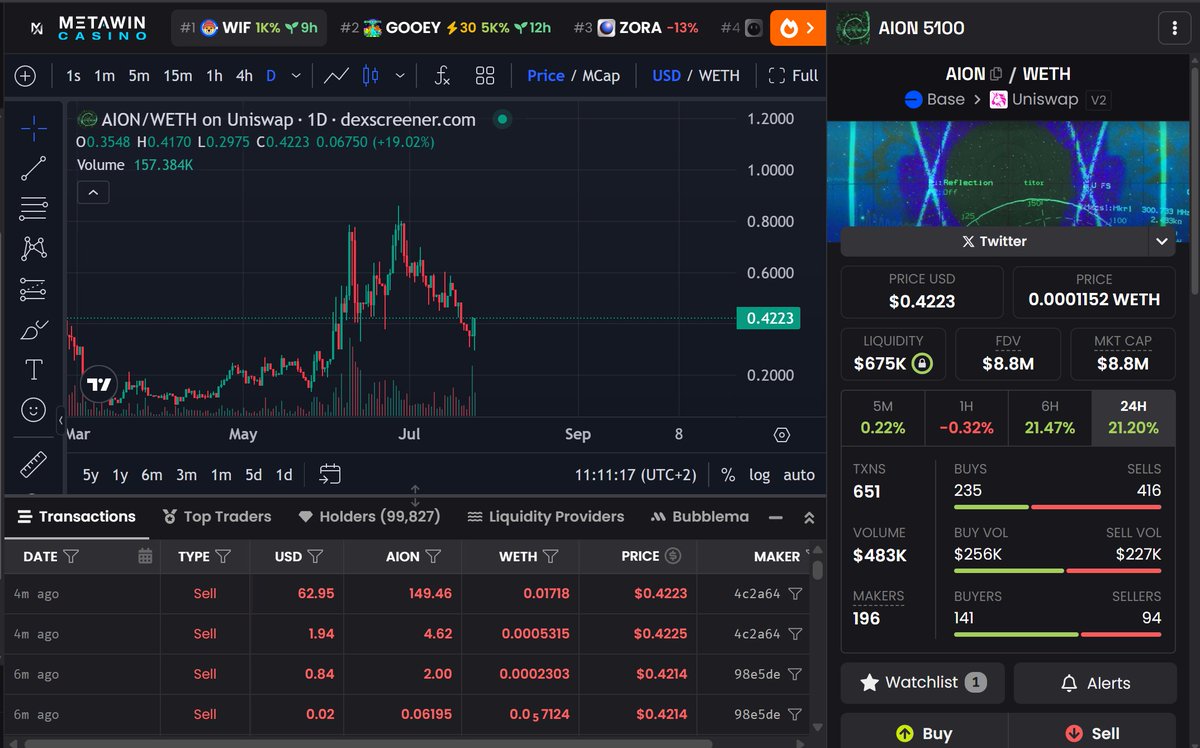This screenshot has height=748, width=1200.
Task: Select the text annotation tool
Action: coord(33,370)
